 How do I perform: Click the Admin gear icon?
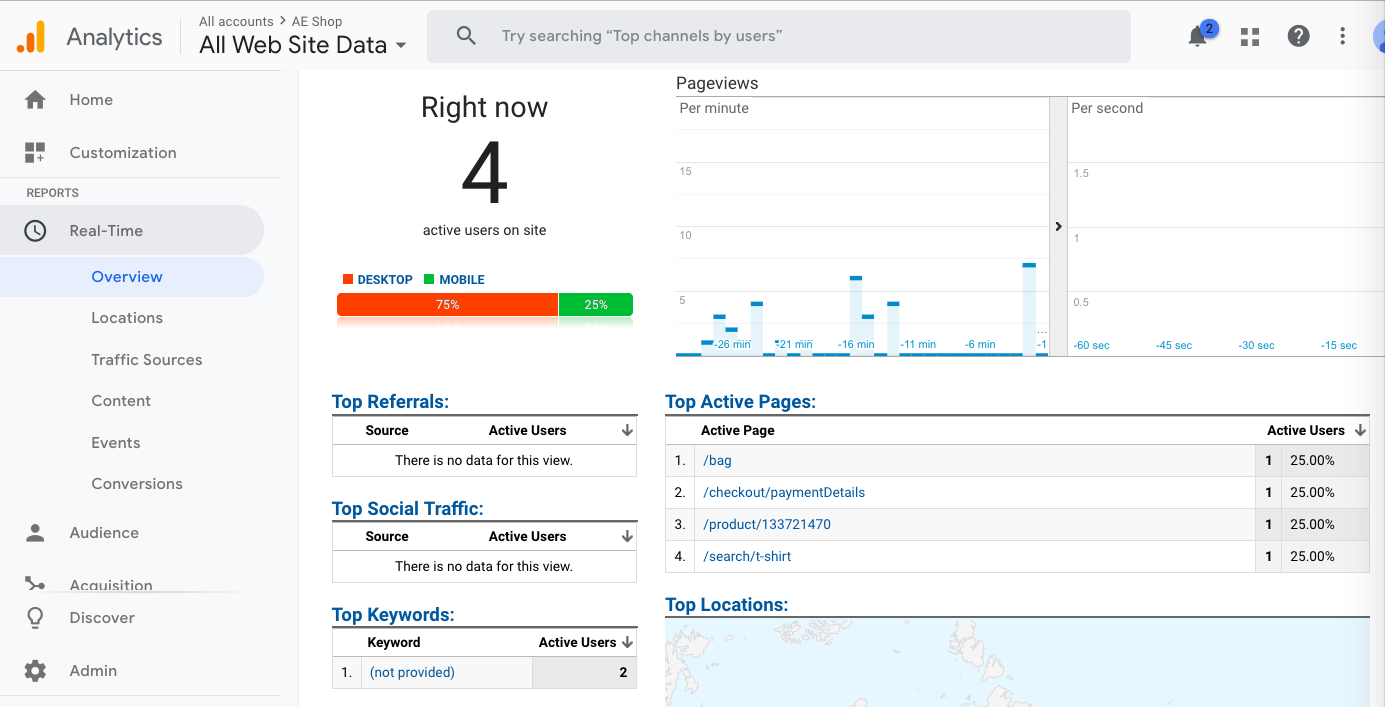(x=35, y=671)
